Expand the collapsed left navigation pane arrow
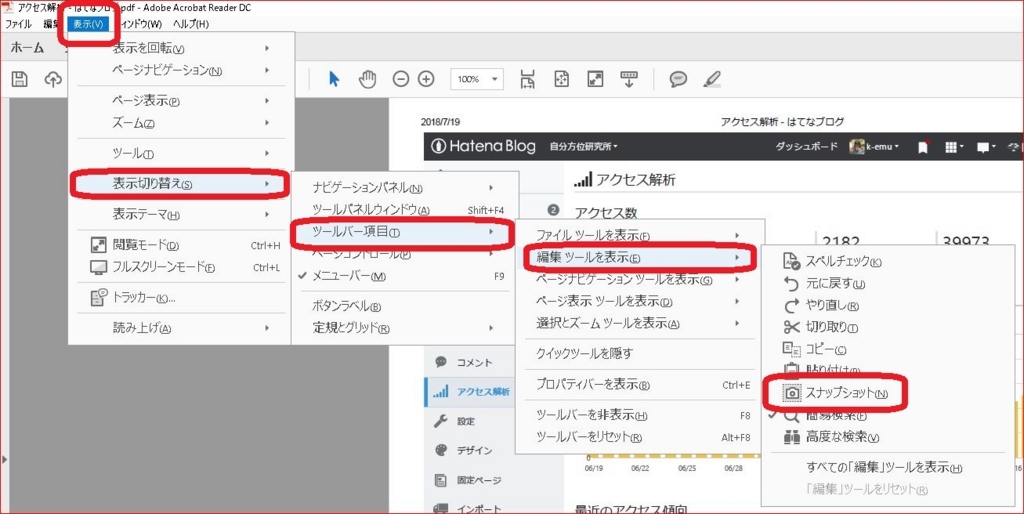This screenshot has height=514, width=1024. pos(5,460)
